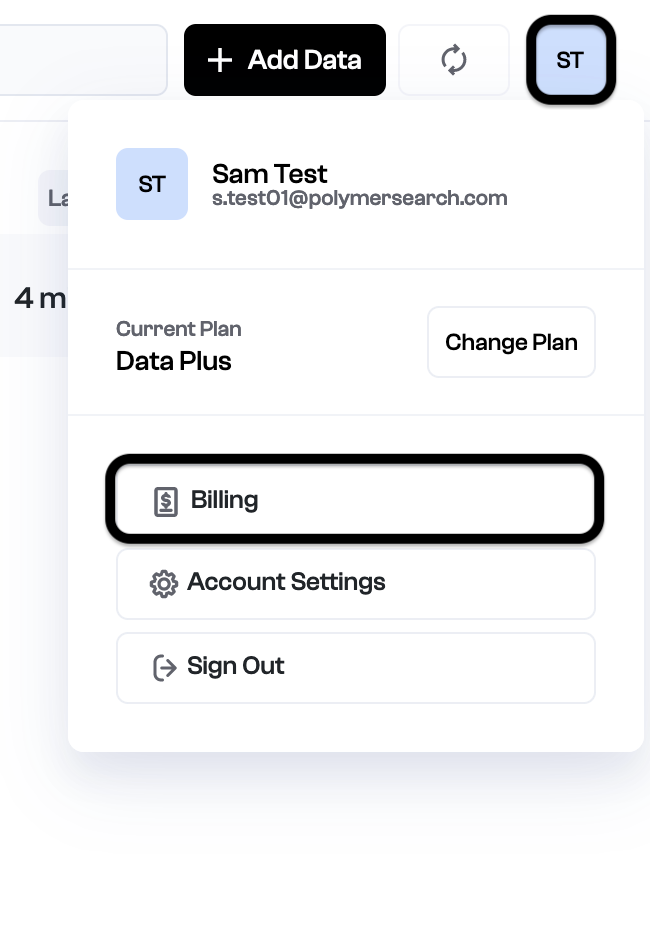Click the Current Plan label
Viewport: 650px width, 950px height.
[179, 329]
